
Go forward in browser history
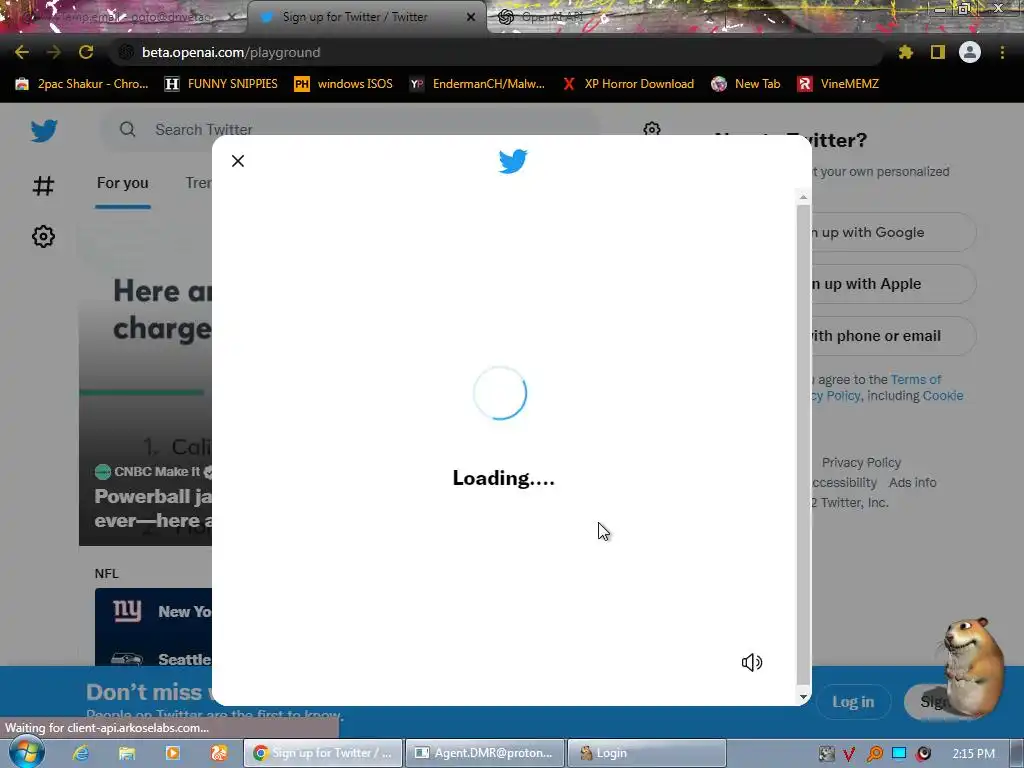[x=54, y=52]
